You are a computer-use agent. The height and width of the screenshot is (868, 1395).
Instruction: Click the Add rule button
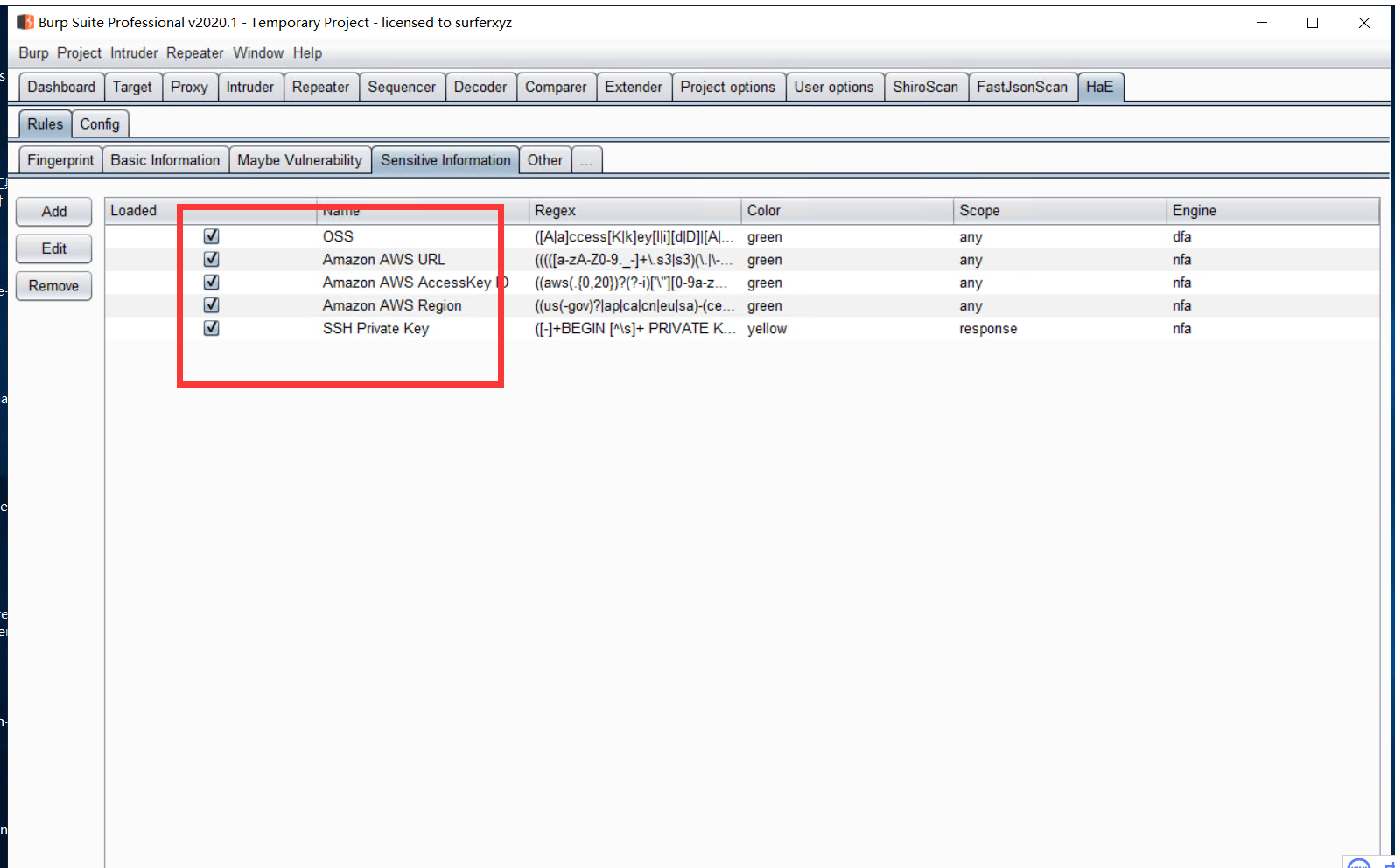pyautogui.click(x=54, y=212)
